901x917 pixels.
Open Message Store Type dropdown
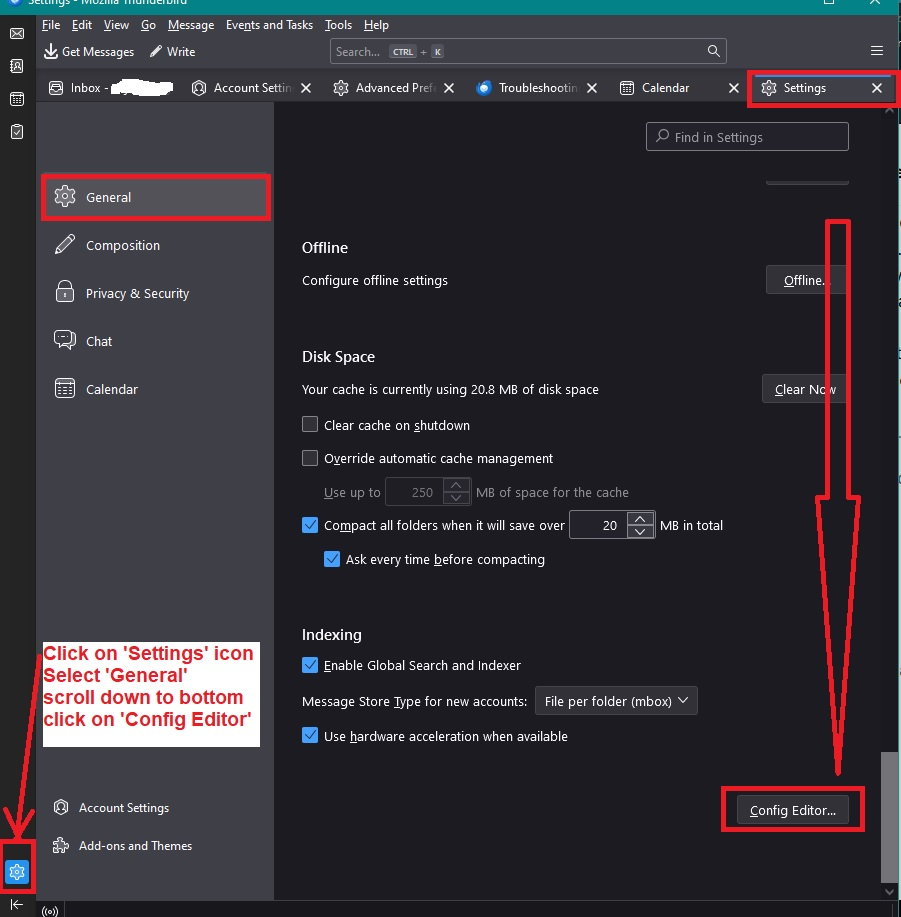pyautogui.click(x=616, y=701)
